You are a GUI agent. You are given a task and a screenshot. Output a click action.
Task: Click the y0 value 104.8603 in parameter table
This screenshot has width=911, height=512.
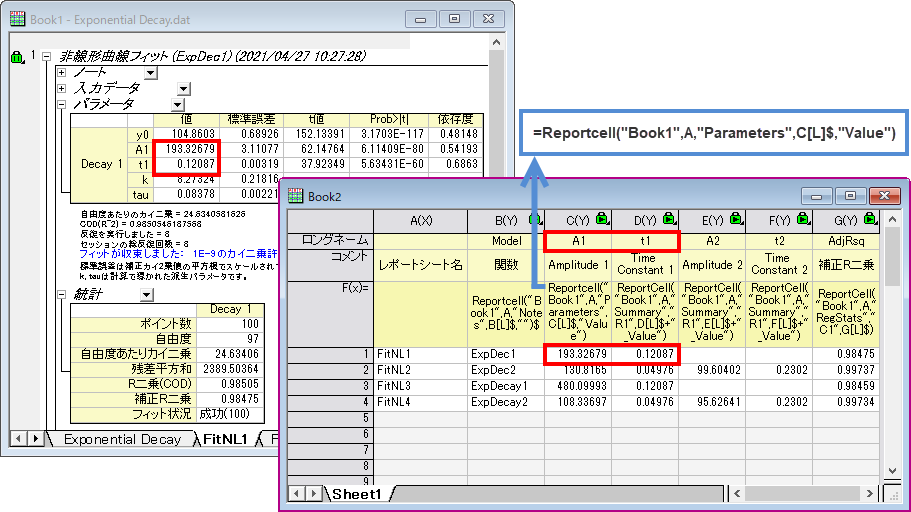(x=186, y=134)
